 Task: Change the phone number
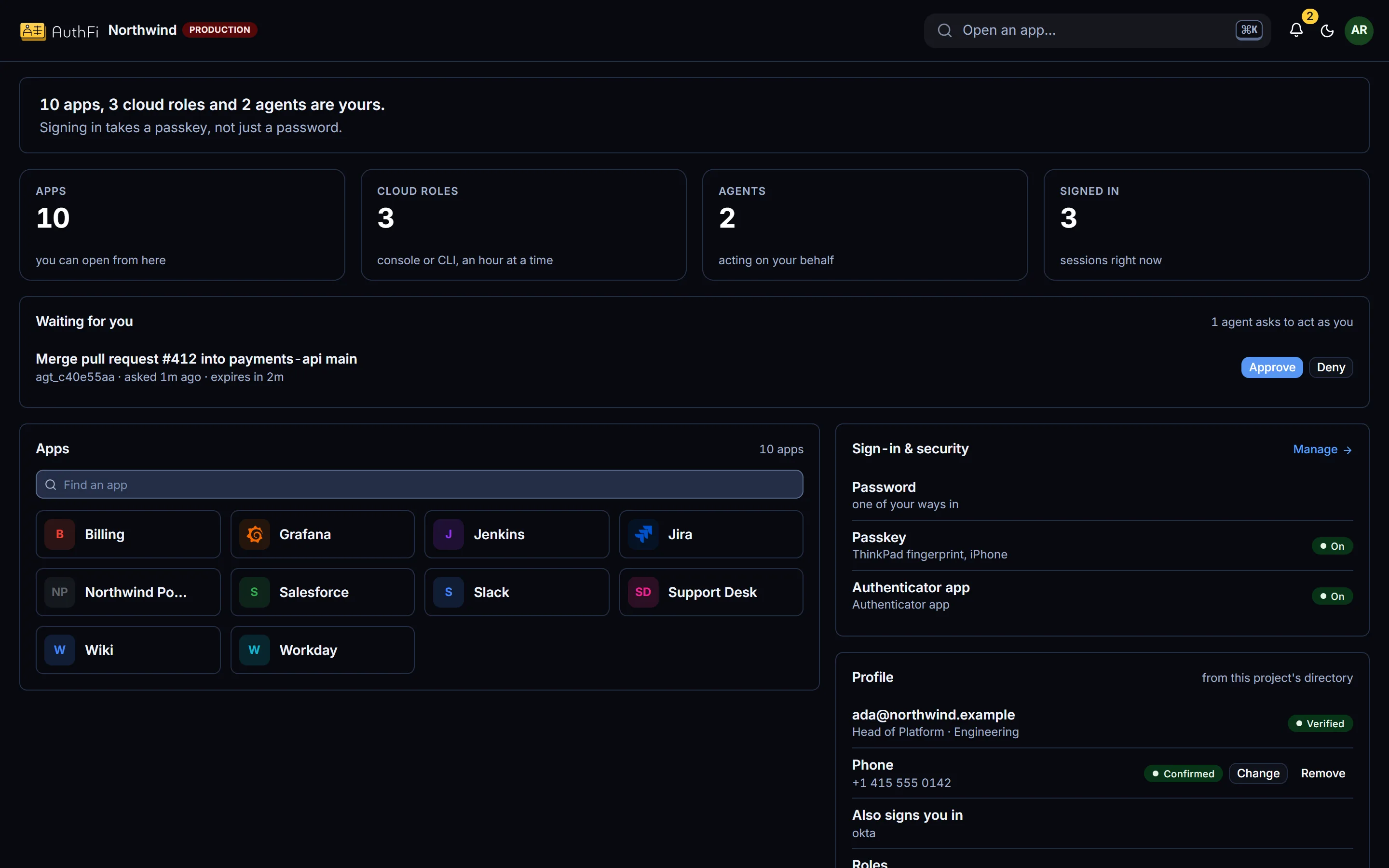1257,773
